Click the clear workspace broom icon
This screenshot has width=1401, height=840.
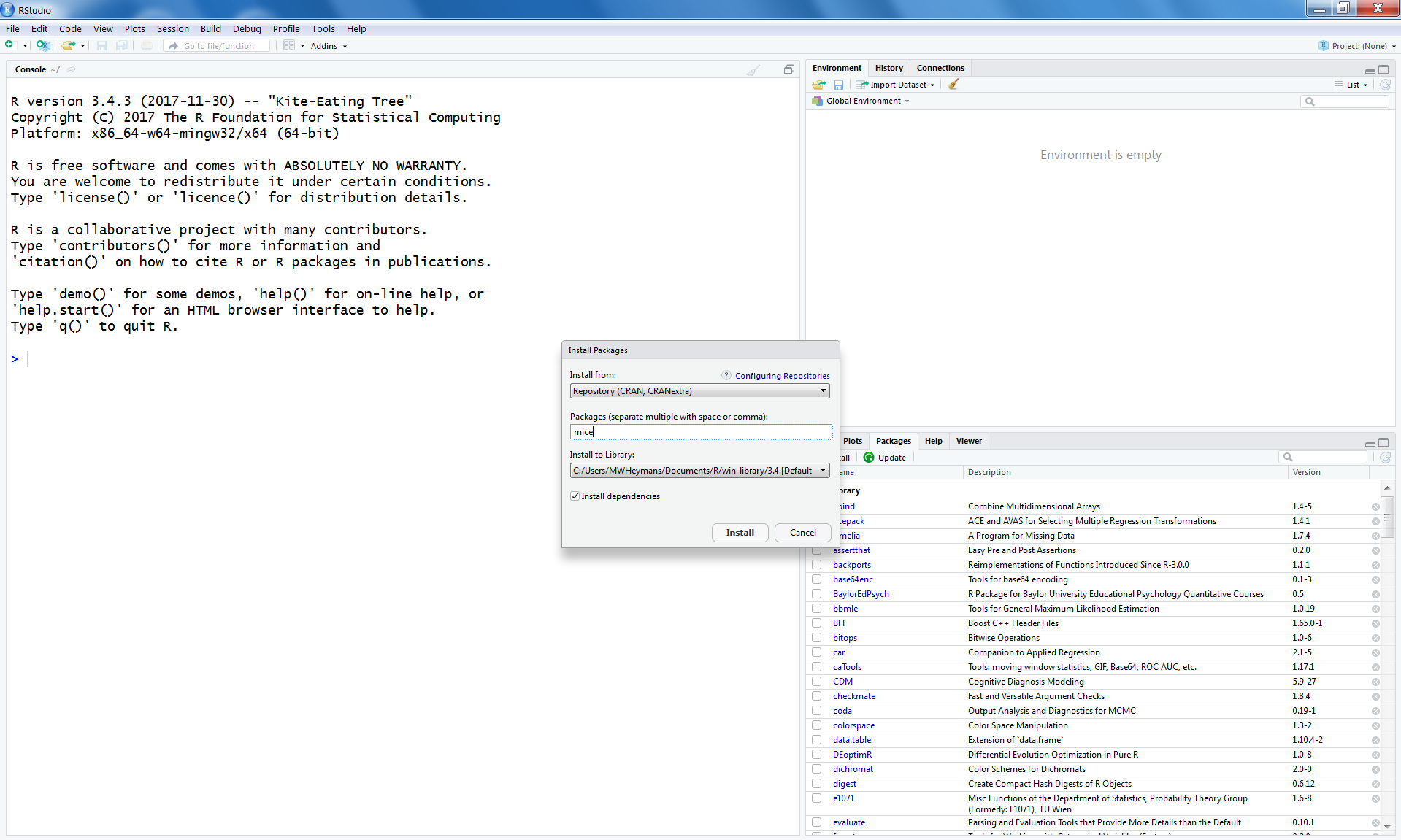click(953, 85)
